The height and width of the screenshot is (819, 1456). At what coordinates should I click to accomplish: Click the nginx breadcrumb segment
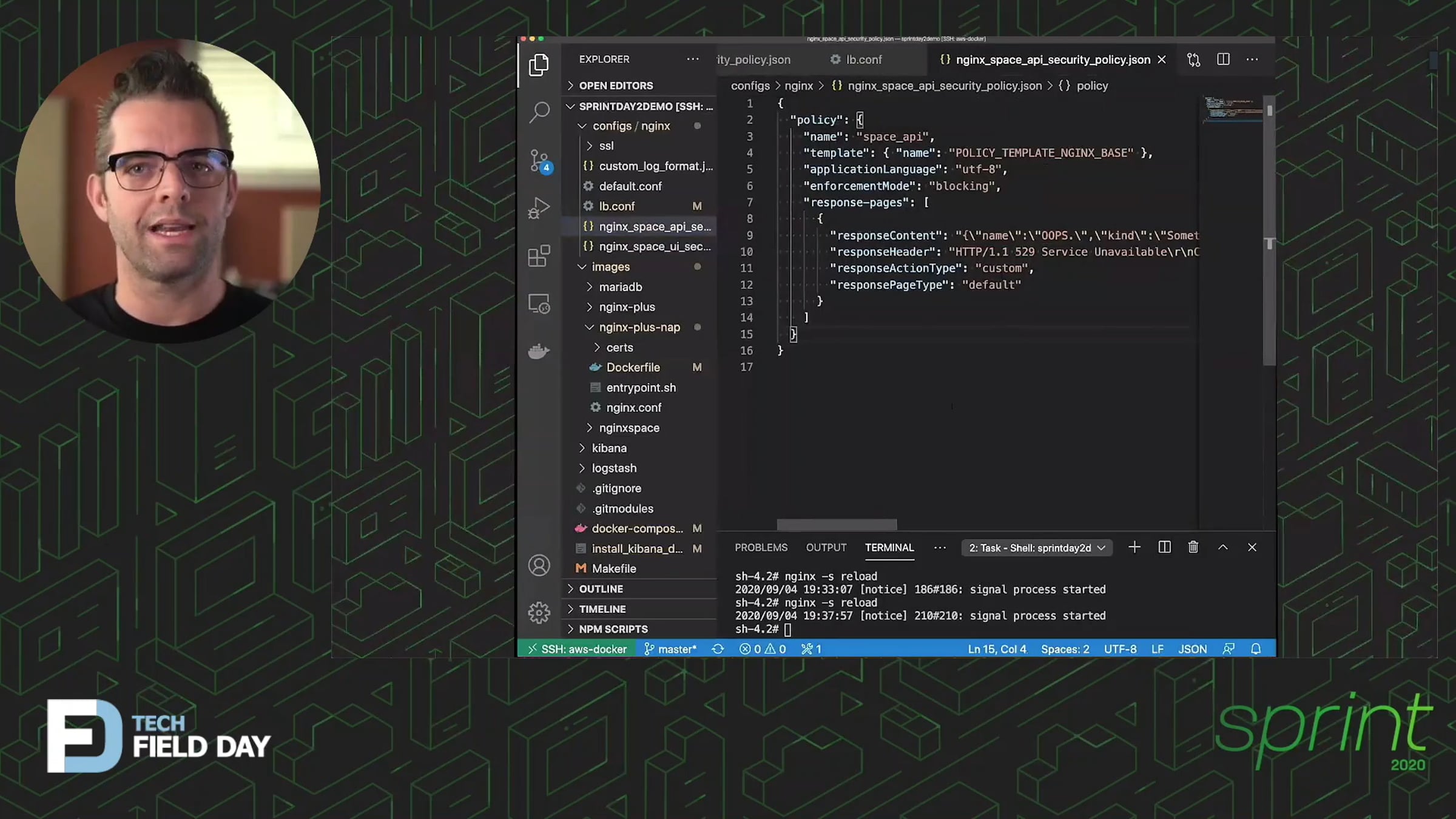pyautogui.click(x=798, y=86)
